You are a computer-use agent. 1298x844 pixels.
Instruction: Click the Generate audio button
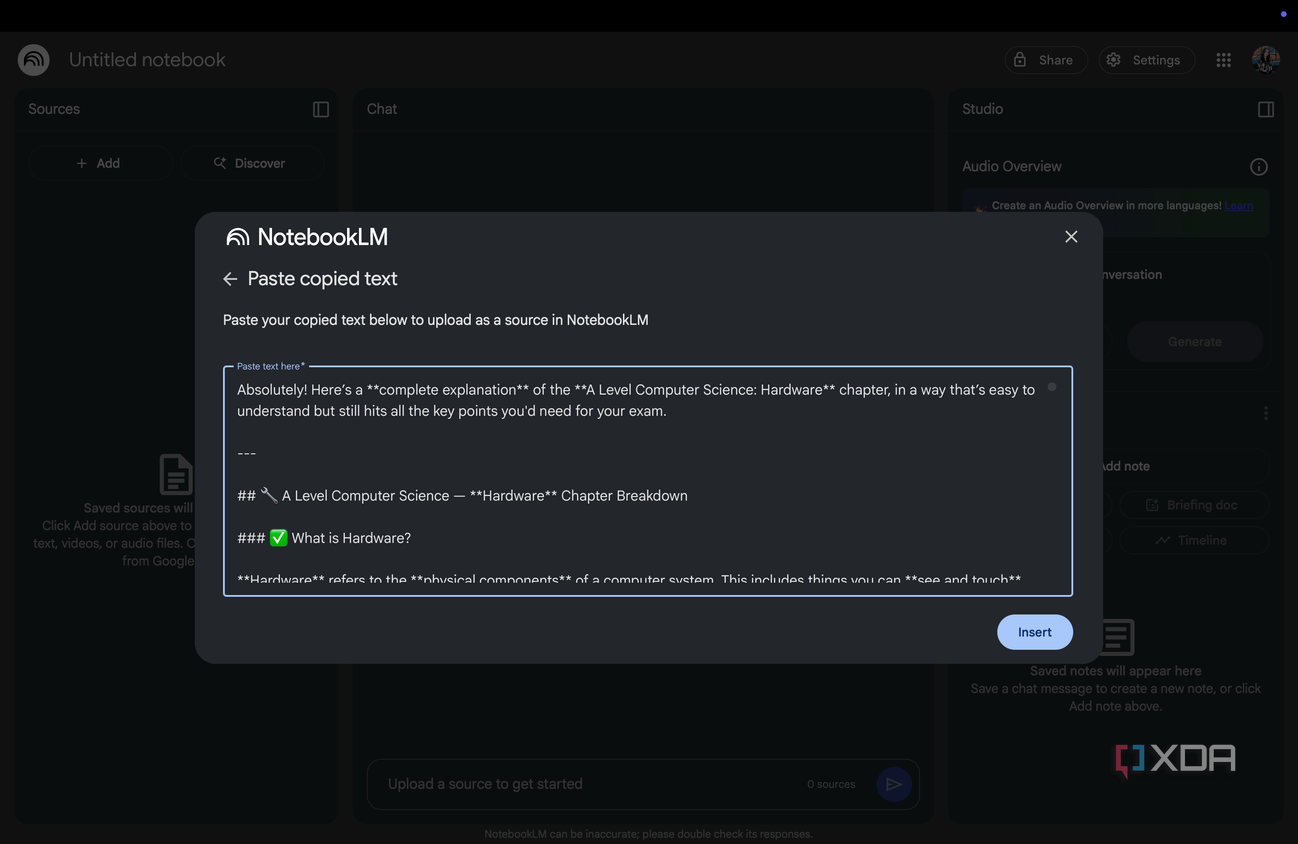coord(1195,342)
